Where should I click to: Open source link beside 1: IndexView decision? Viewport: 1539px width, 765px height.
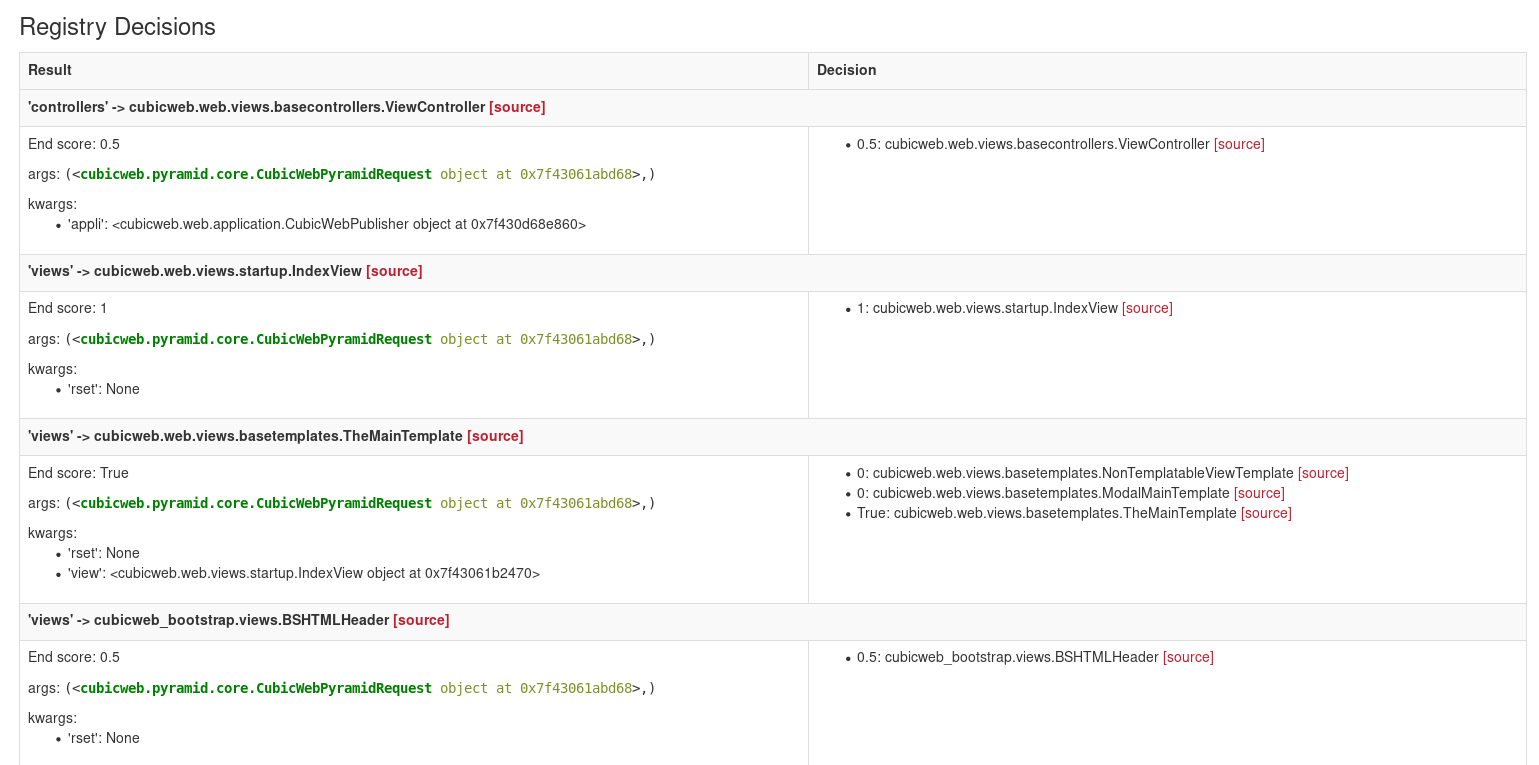1147,308
